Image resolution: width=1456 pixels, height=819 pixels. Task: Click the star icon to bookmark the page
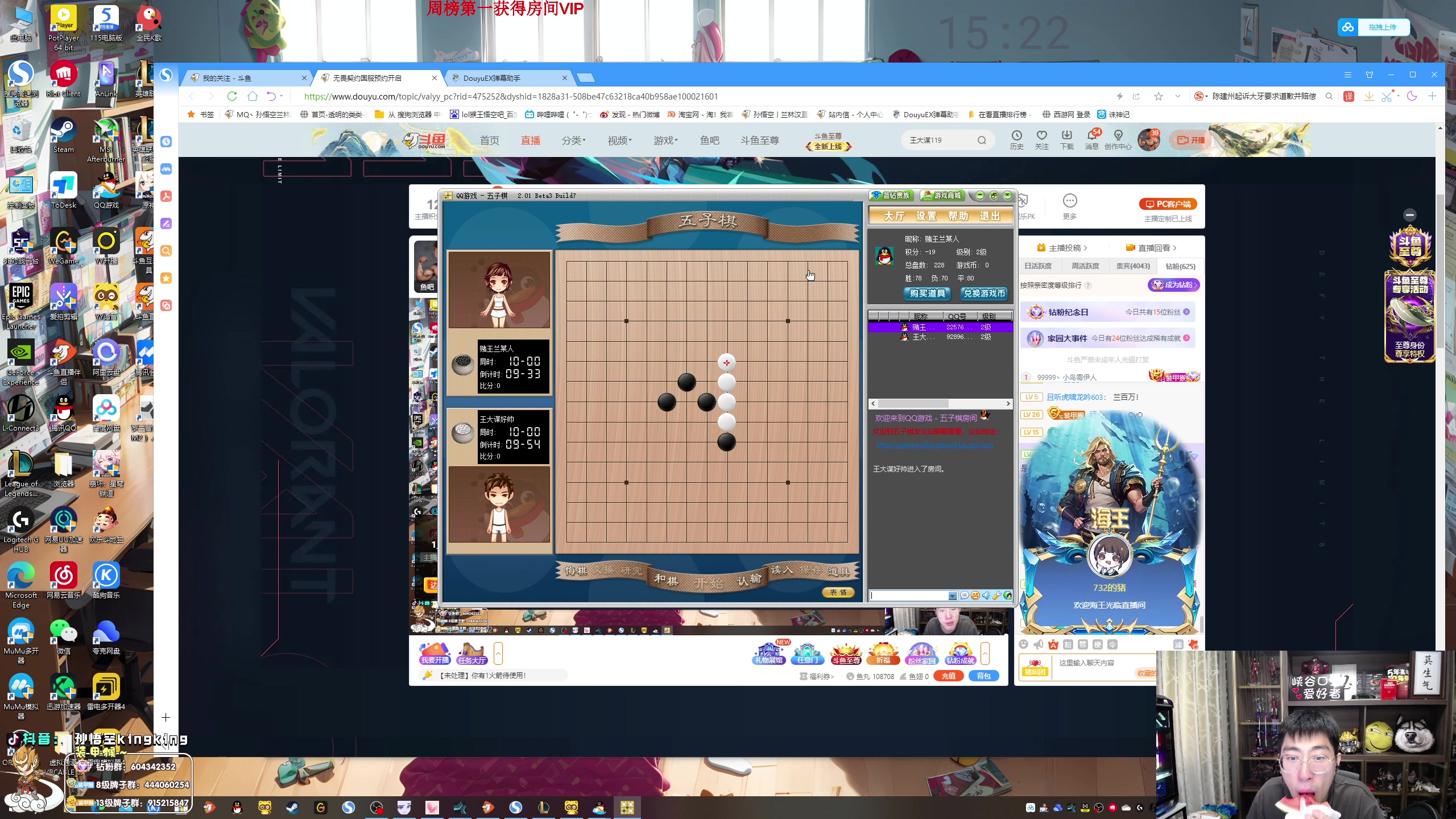tap(1159, 96)
